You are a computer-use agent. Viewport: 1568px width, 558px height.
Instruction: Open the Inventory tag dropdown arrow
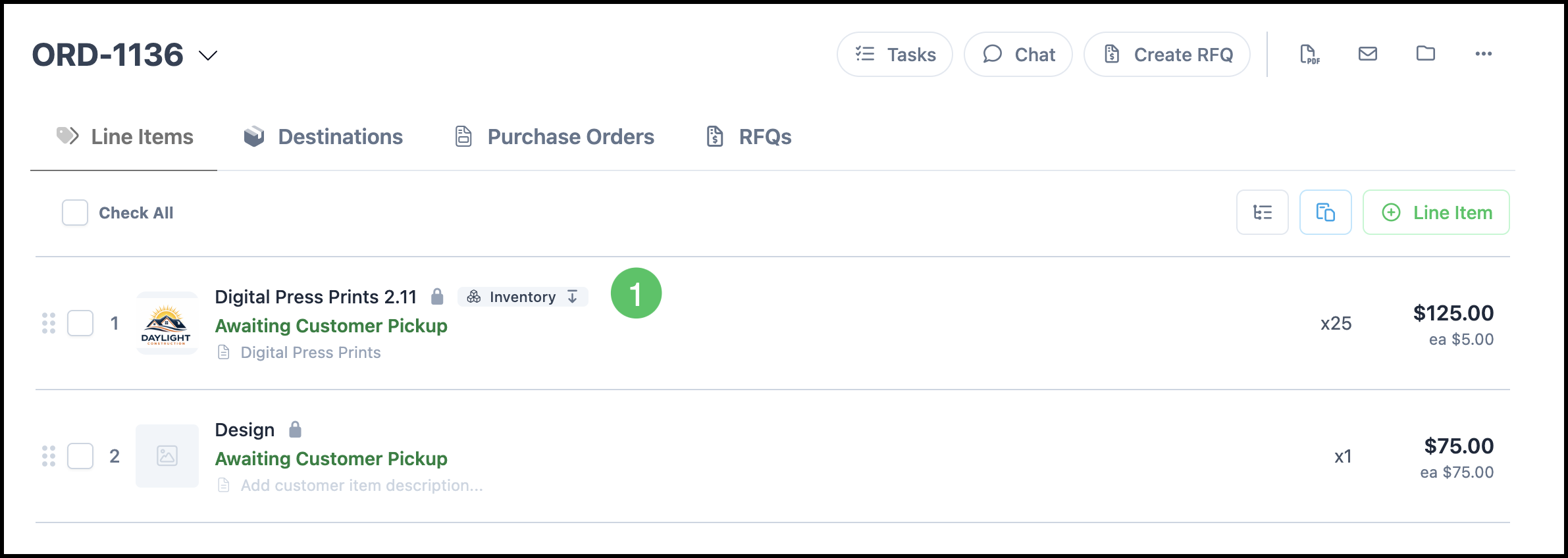point(573,297)
